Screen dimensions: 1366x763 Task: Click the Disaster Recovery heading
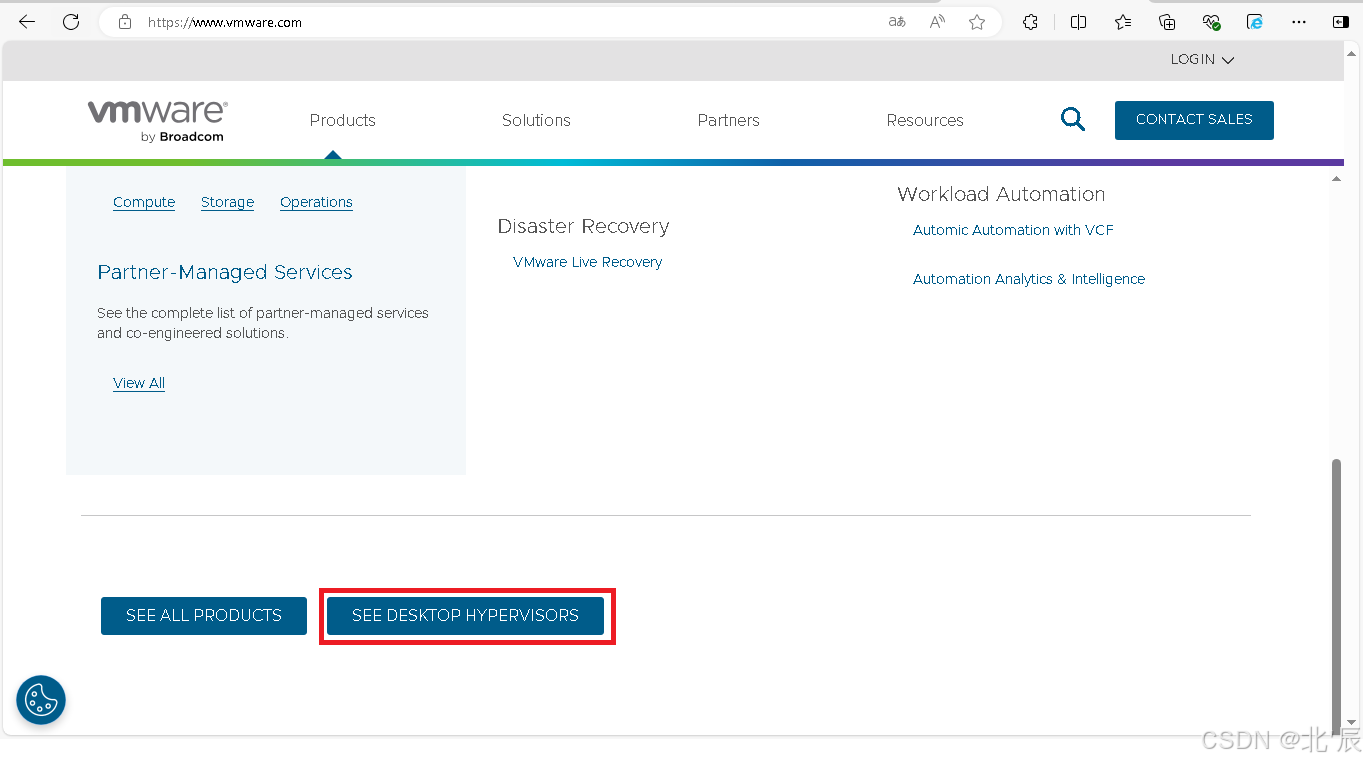pyautogui.click(x=583, y=227)
